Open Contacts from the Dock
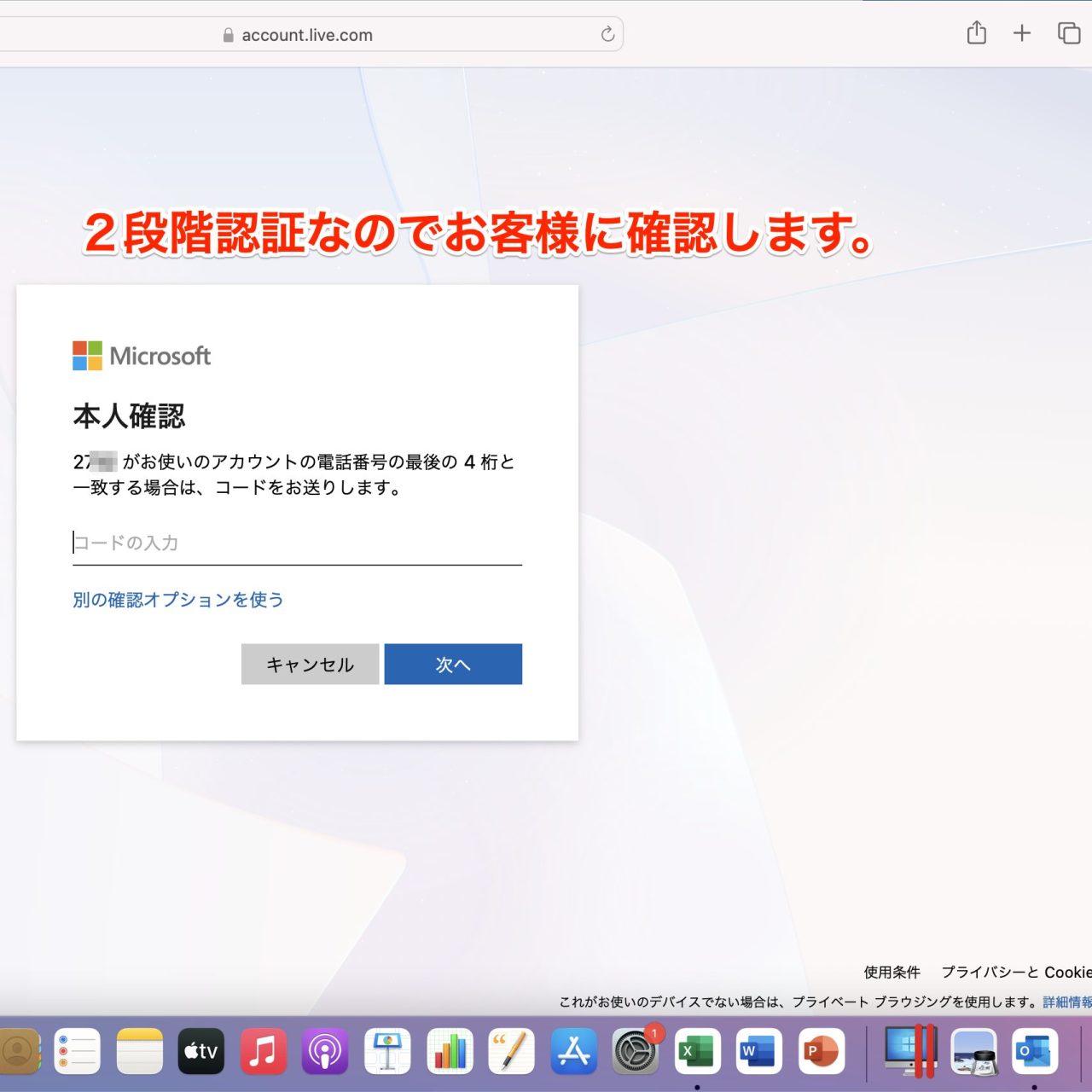The image size is (1092, 1092). tap(17, 1051)
